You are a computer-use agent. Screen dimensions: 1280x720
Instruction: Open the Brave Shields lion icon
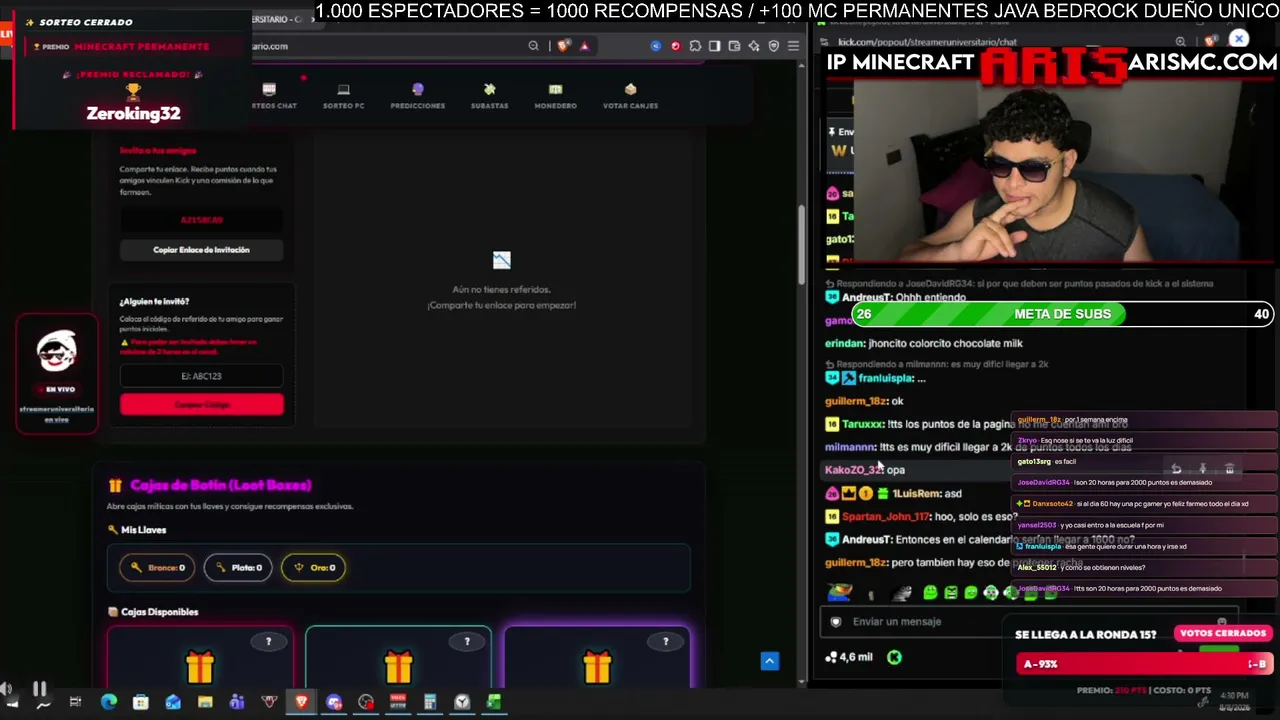563,46
